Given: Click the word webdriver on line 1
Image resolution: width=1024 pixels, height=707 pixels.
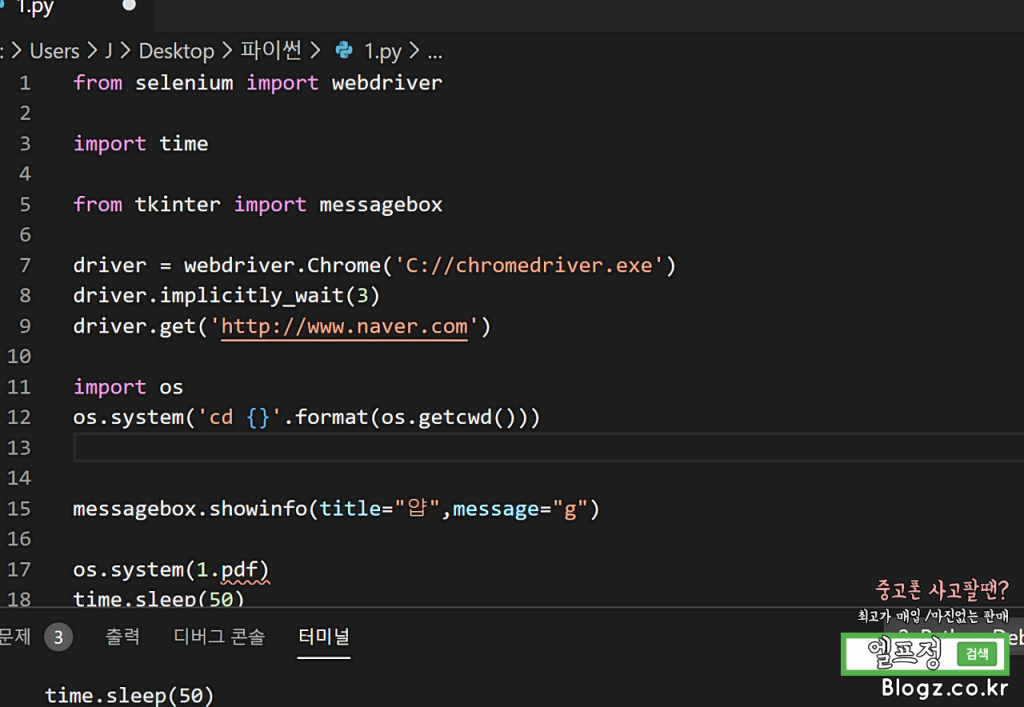Looking at the screenshot, I should coord(387,83).
